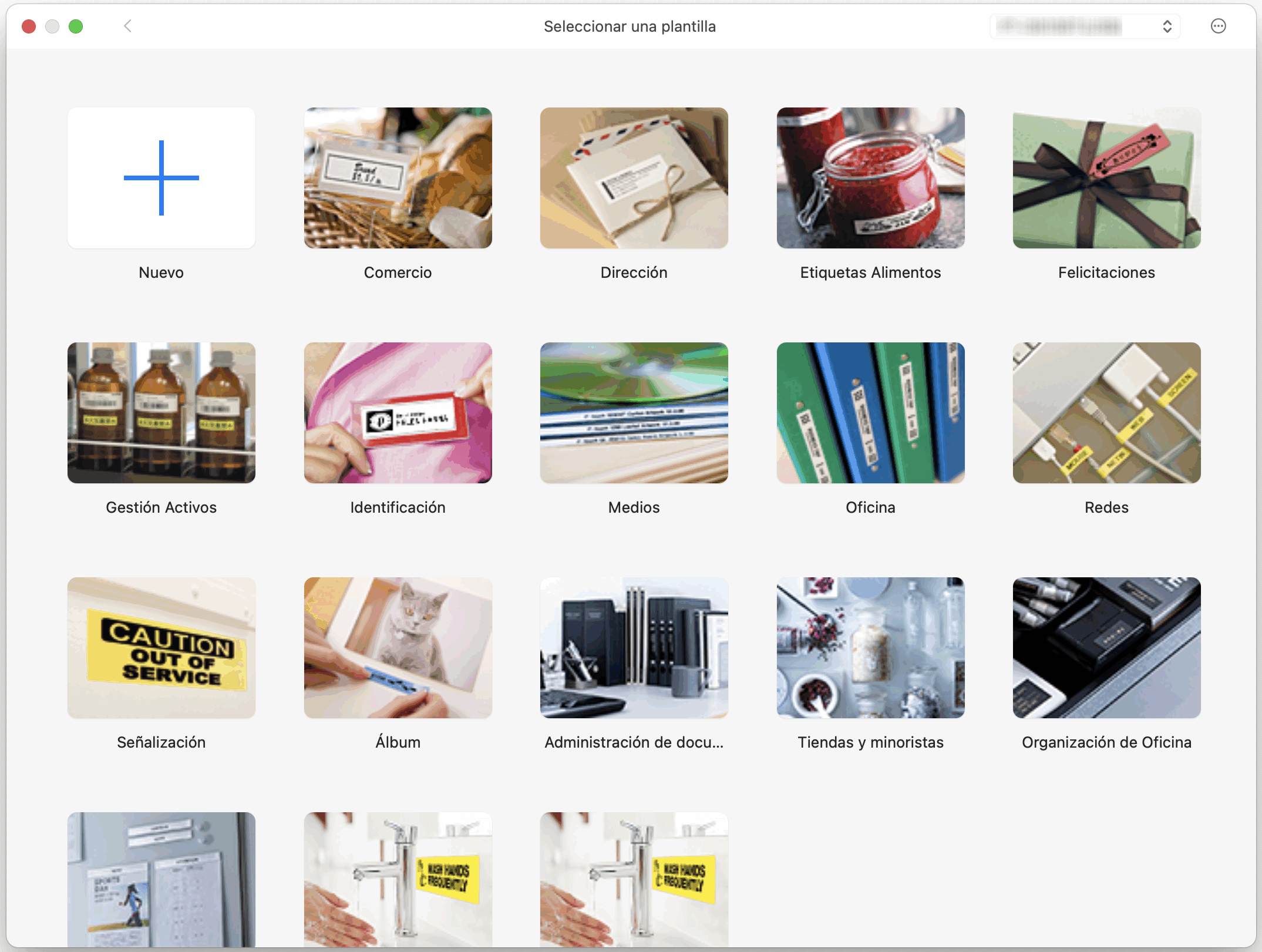Click the Señalización label text

tap(161, 742)
